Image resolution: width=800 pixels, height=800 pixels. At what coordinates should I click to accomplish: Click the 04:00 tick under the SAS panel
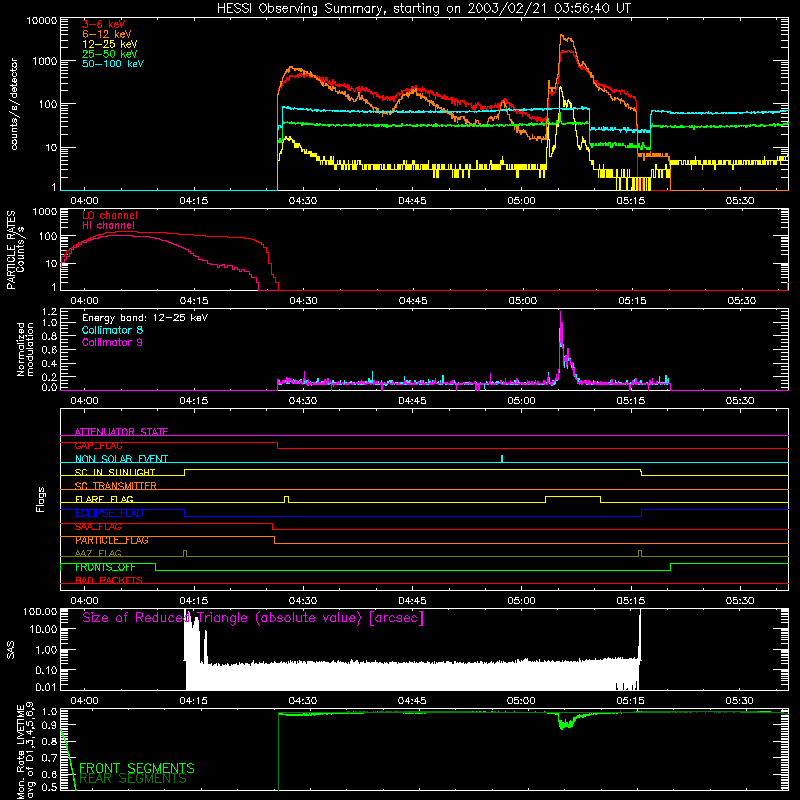(84, 701)
